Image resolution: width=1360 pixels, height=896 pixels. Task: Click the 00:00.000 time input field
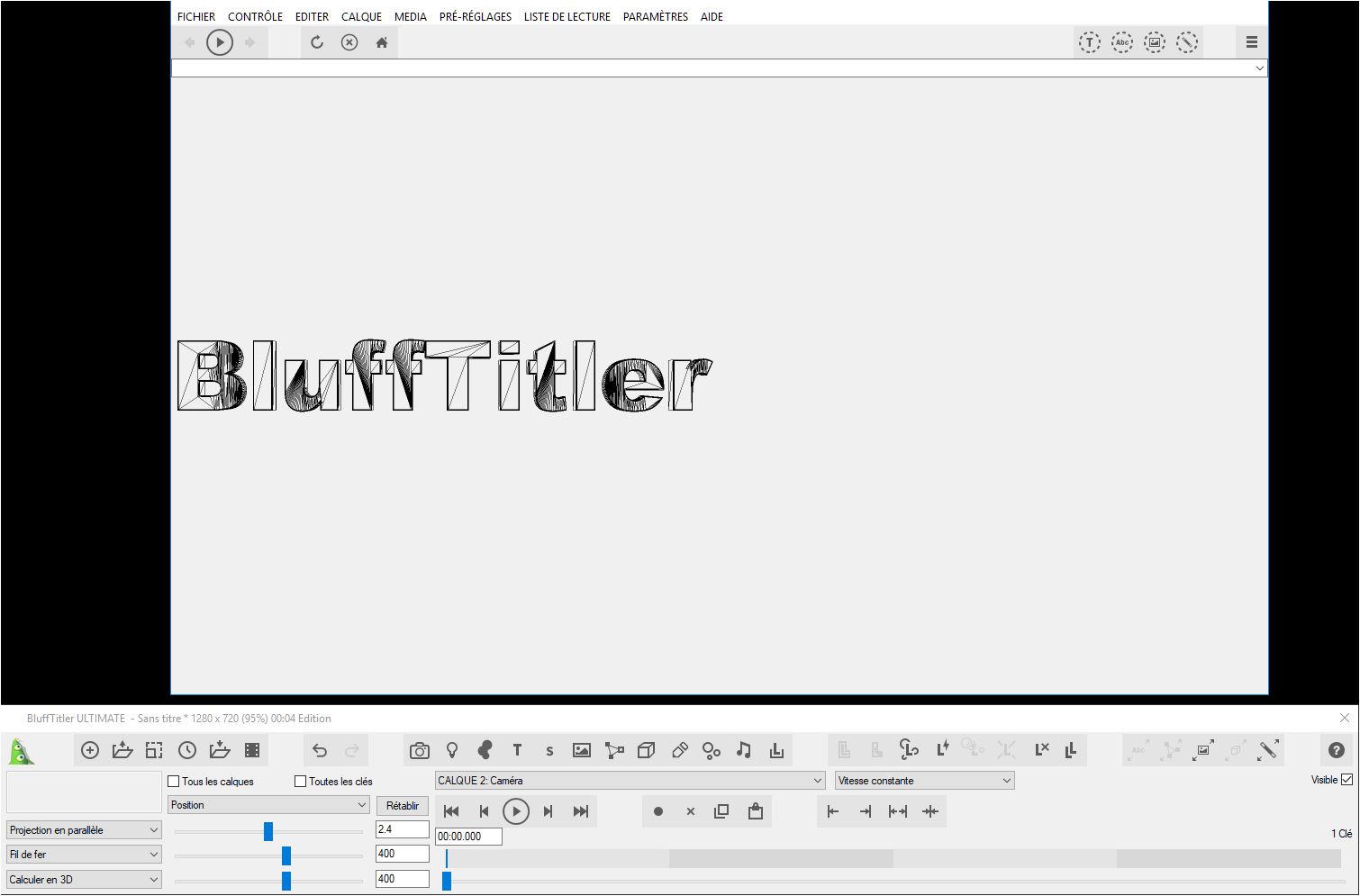[x=468, y=837]
